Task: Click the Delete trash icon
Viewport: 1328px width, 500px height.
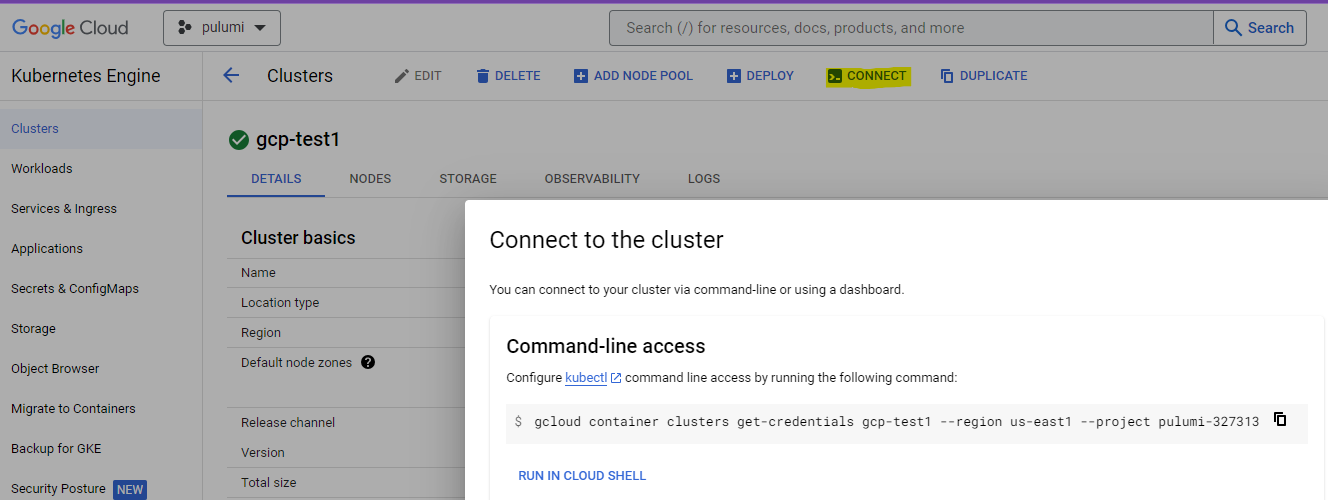Action: (483, 76)
